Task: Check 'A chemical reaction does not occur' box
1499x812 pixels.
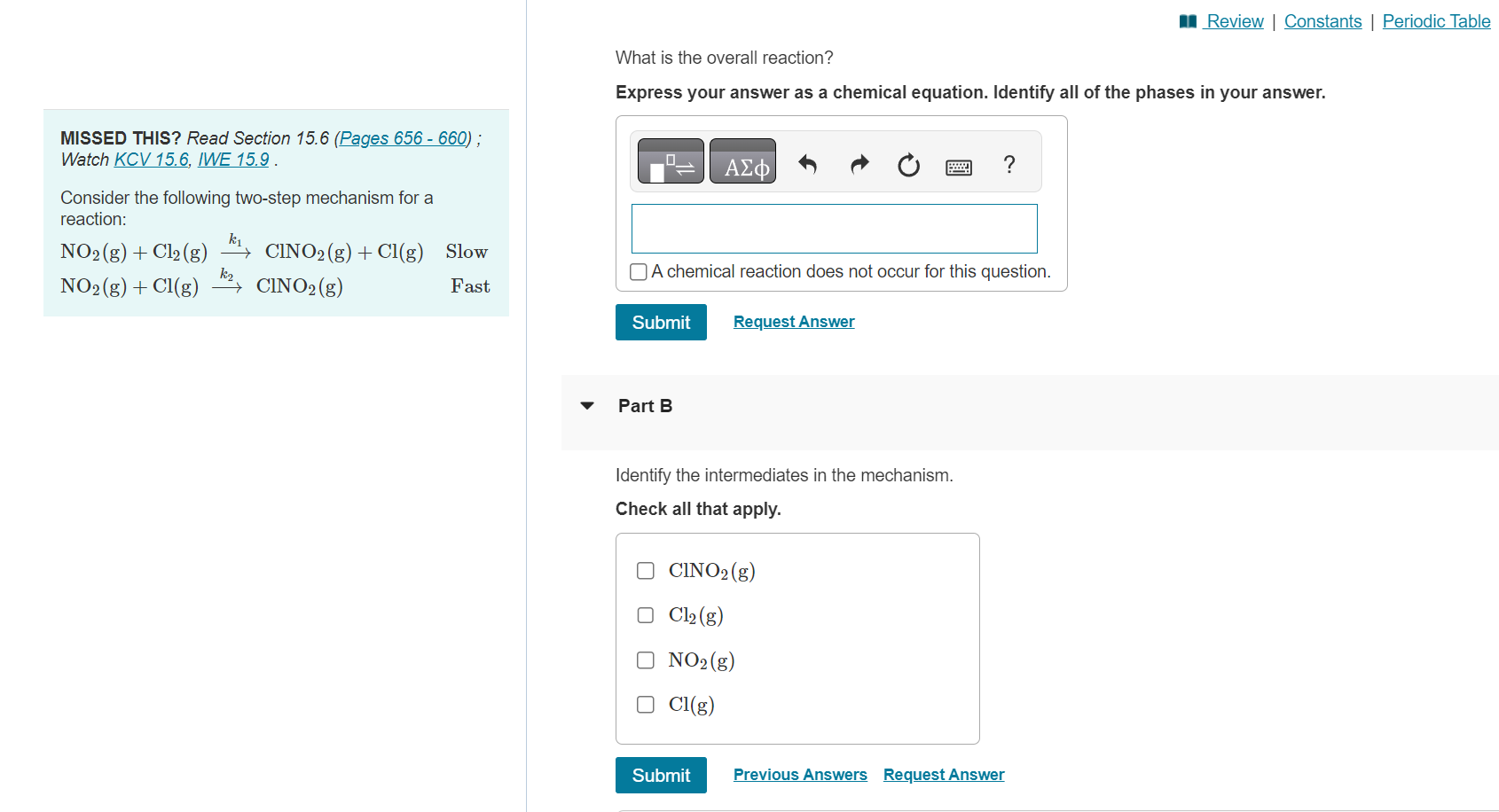Action: tap(638, 271)
